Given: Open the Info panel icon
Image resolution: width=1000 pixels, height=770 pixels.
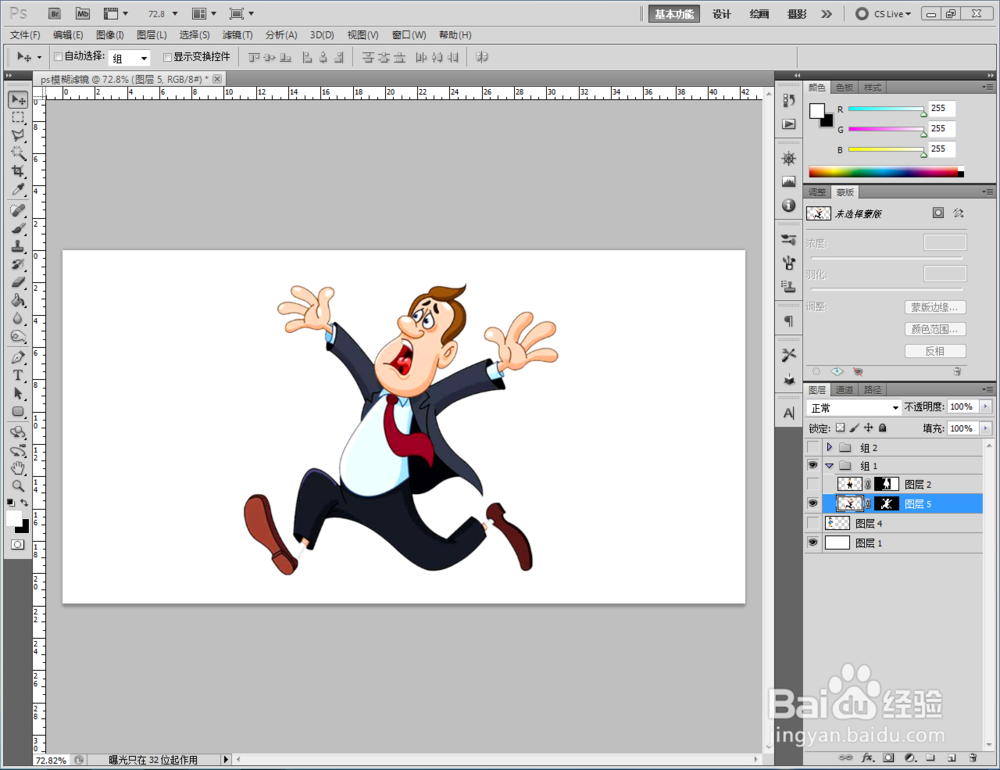Looking at the screenshot, I should click(x=789, y=205).
